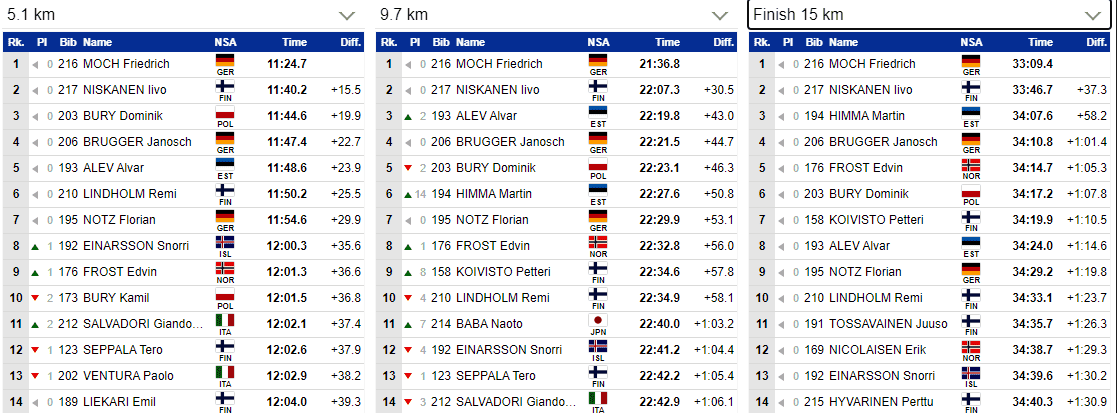
Task: Click red down arrow next to BURY Kamil
Action: pos(35,298)
